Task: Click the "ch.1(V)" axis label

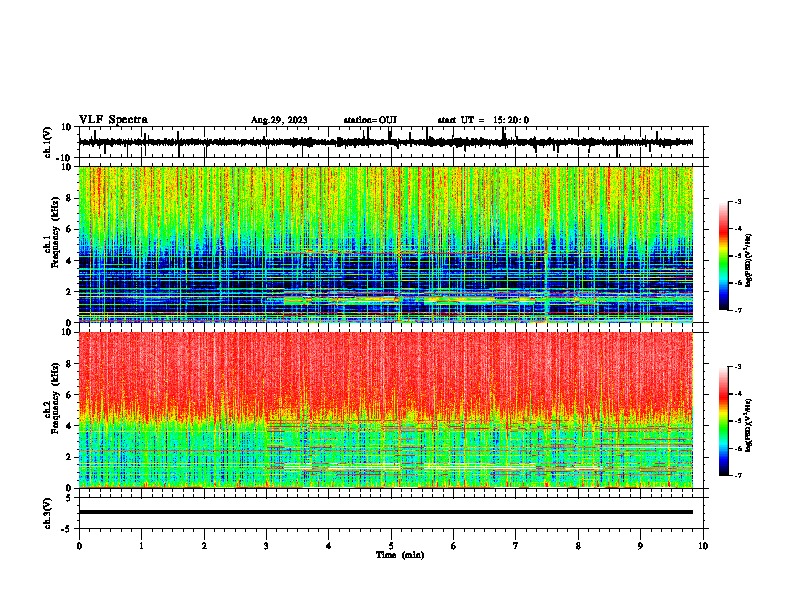Action: (x=47, y=142)
